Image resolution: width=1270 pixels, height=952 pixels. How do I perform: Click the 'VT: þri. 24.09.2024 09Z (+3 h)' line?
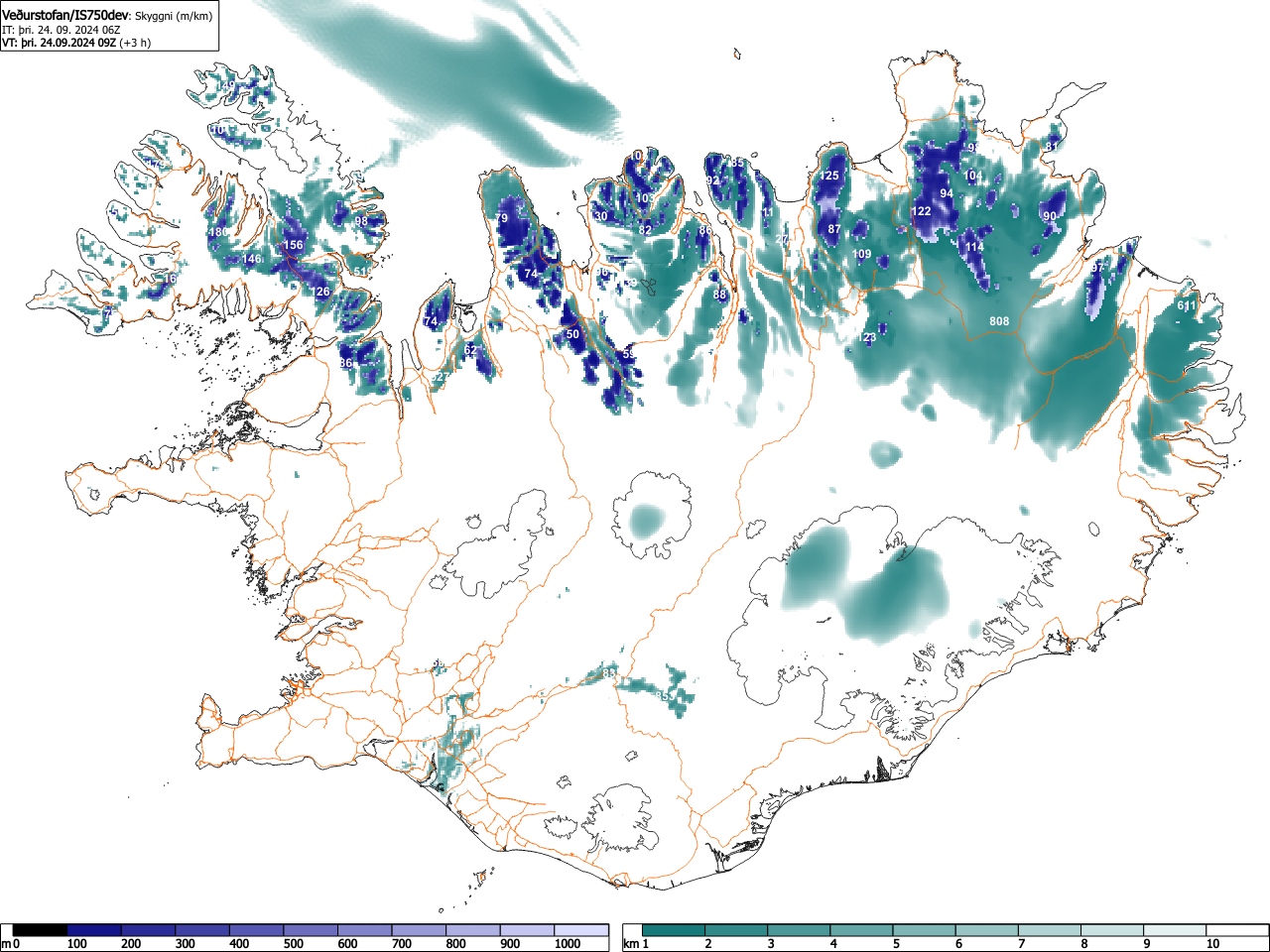point(76,44)
